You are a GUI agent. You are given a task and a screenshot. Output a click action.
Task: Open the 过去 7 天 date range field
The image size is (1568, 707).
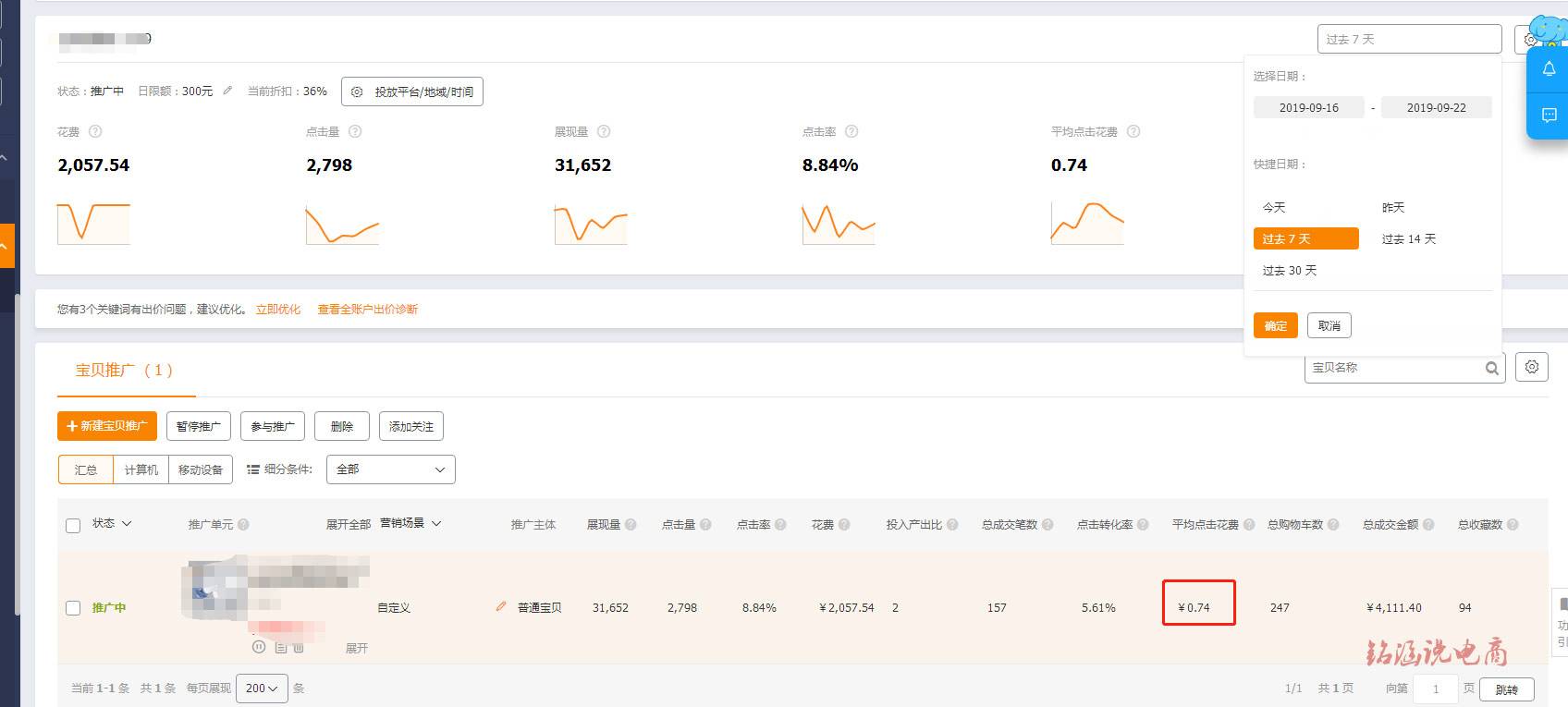pos(1409,39)
